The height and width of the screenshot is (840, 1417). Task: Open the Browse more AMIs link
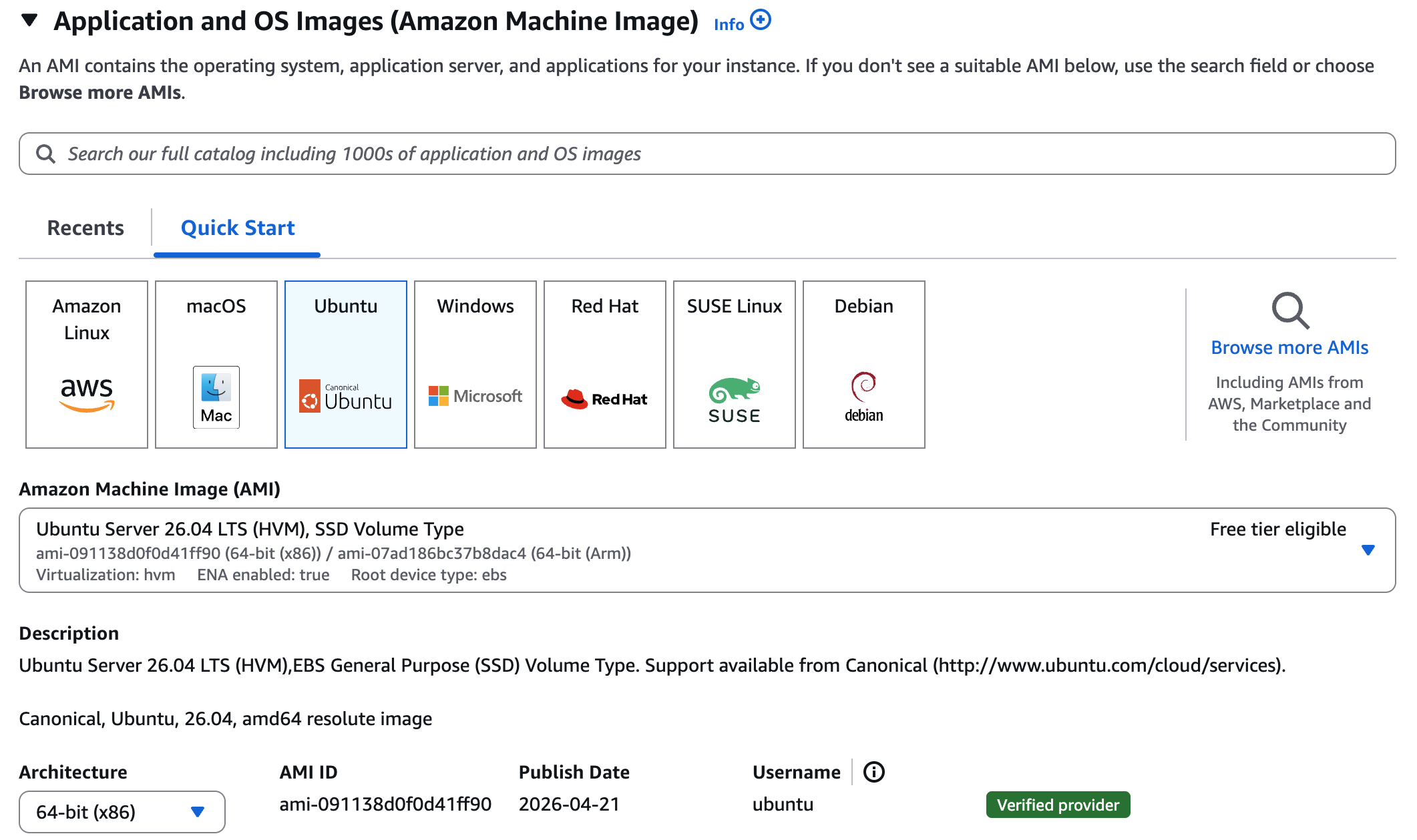[1289, 348]
